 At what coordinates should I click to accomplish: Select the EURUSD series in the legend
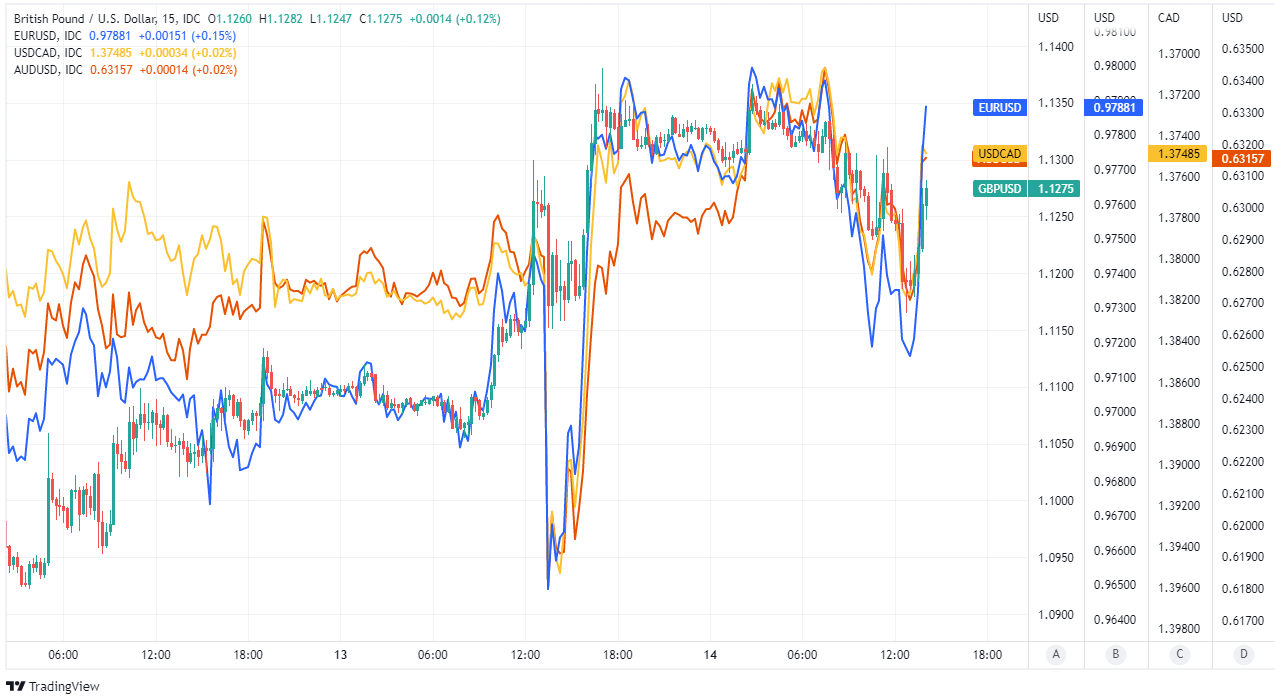point(48,36)
